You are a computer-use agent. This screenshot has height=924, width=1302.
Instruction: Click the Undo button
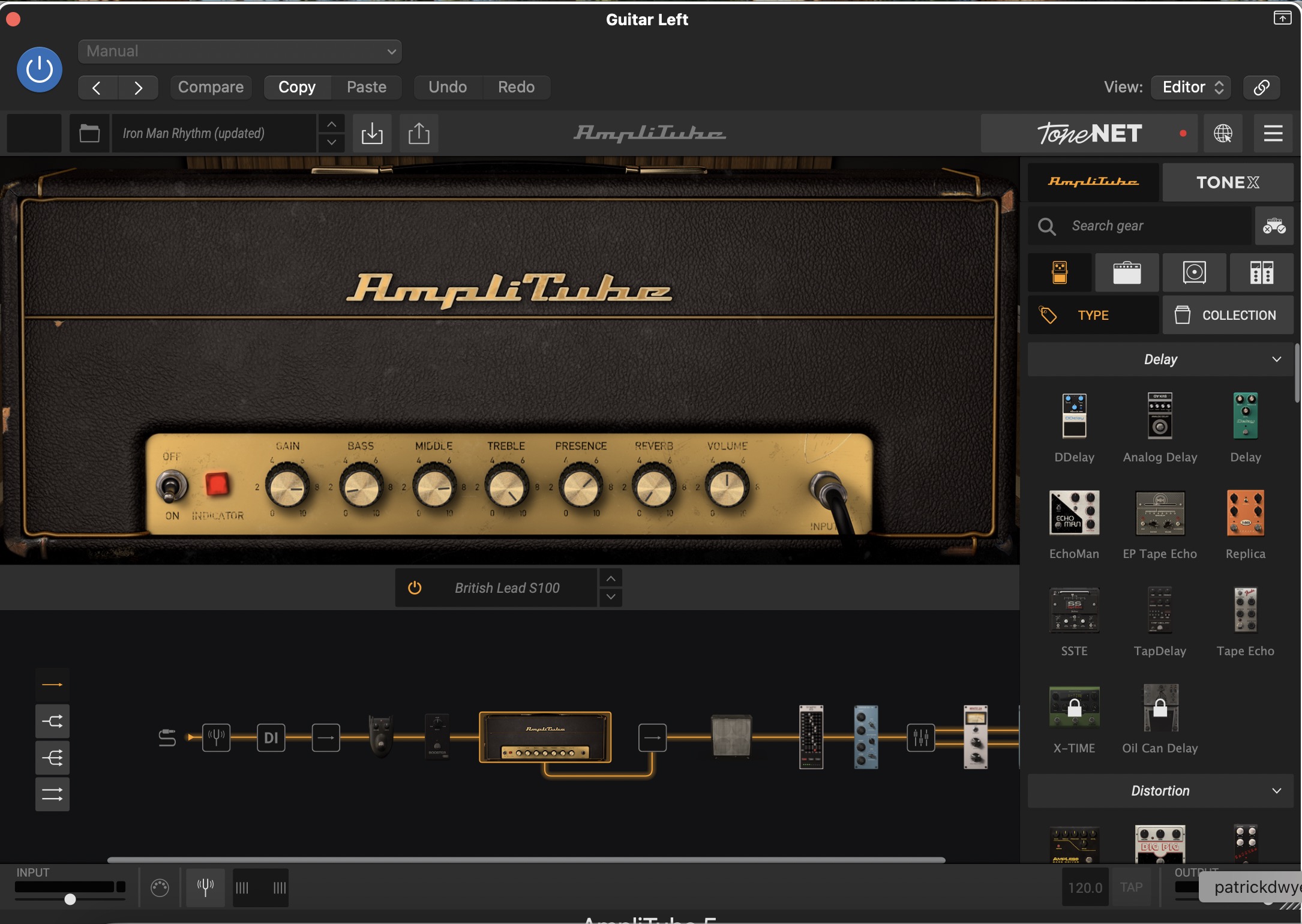point(448,88)
